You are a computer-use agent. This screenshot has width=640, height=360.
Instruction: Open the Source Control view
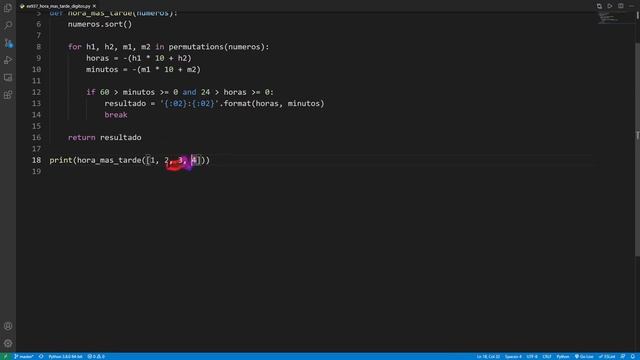[8, 43]
